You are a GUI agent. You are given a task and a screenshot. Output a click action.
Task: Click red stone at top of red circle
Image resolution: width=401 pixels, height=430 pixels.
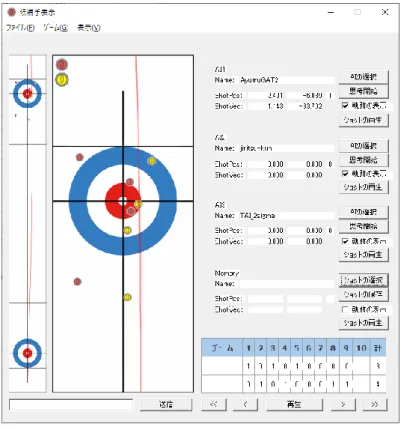pyautogui.click(x=130, y=182)
